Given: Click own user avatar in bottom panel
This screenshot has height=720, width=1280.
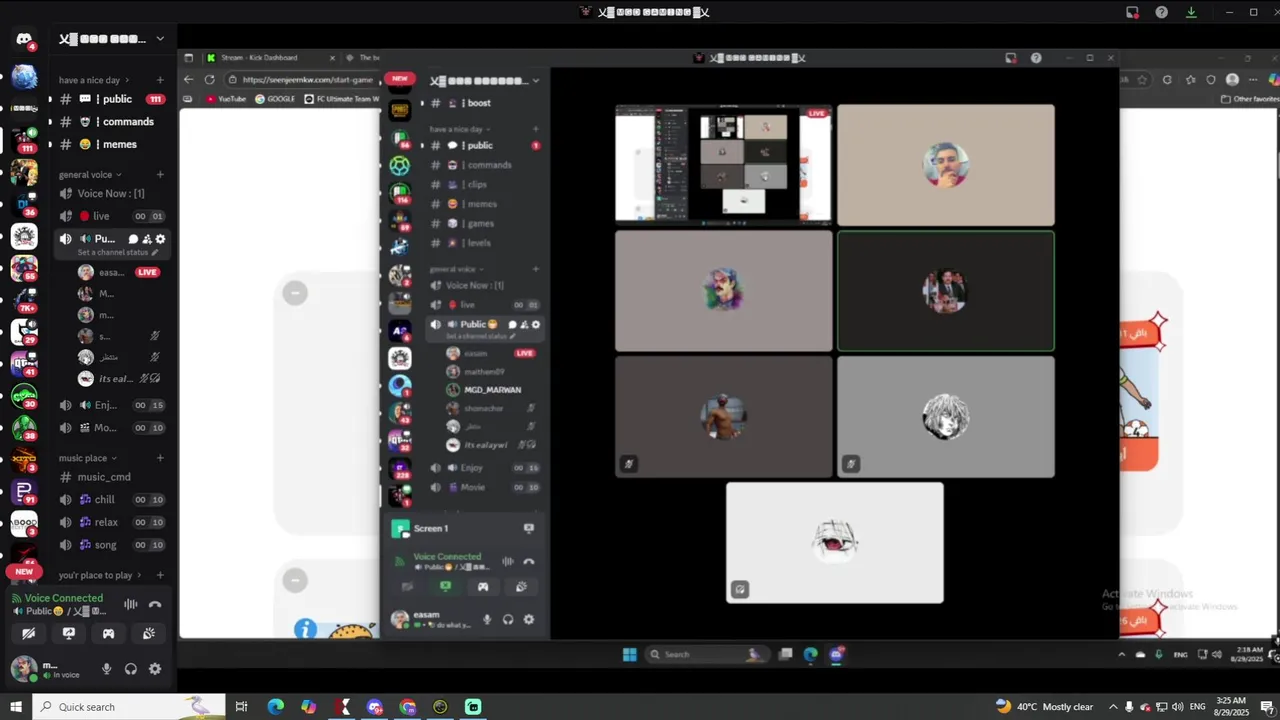Looking at the screenshot, I should (24, 669).
